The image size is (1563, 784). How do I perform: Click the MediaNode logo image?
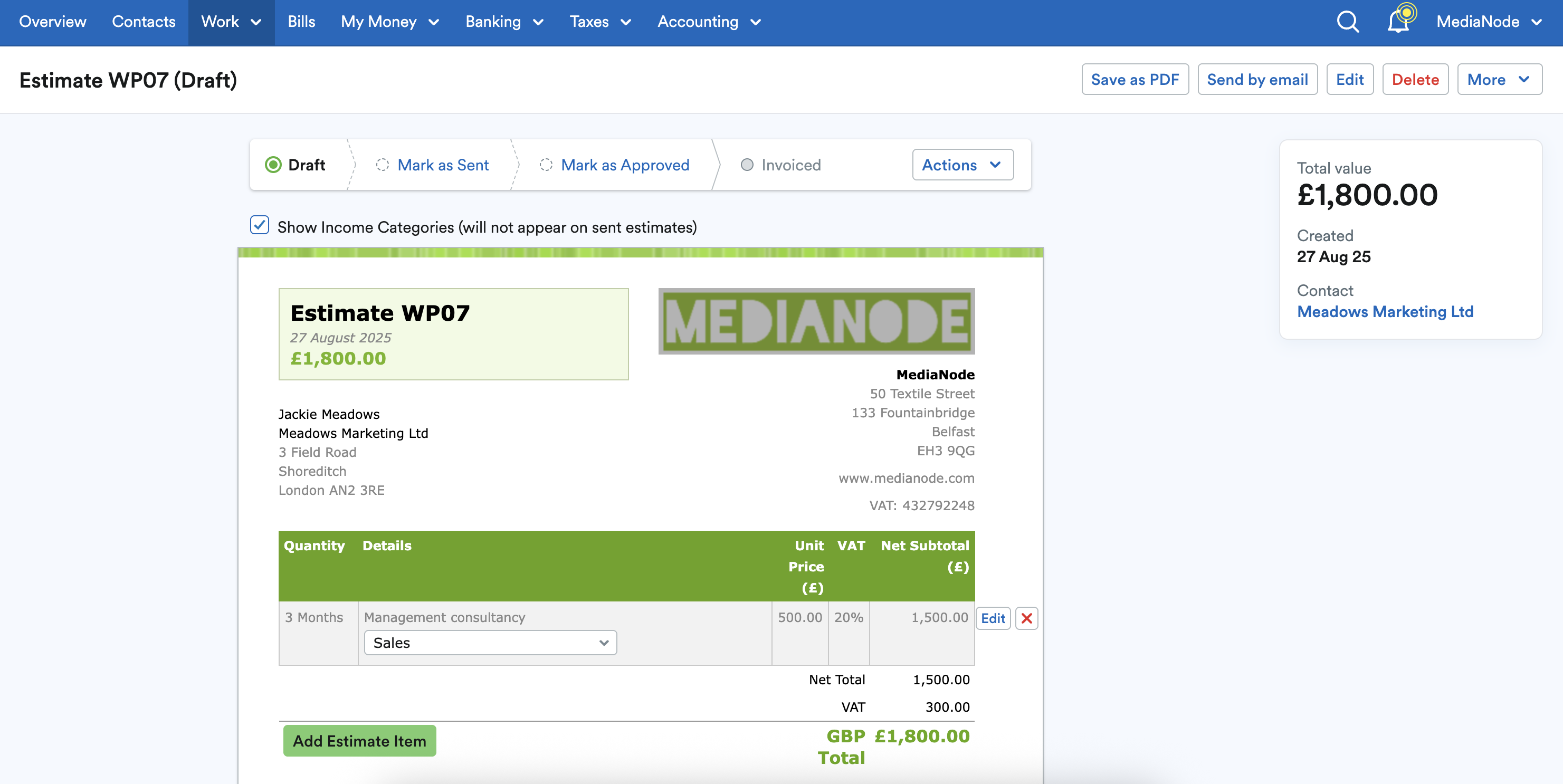tap(816, 321)
